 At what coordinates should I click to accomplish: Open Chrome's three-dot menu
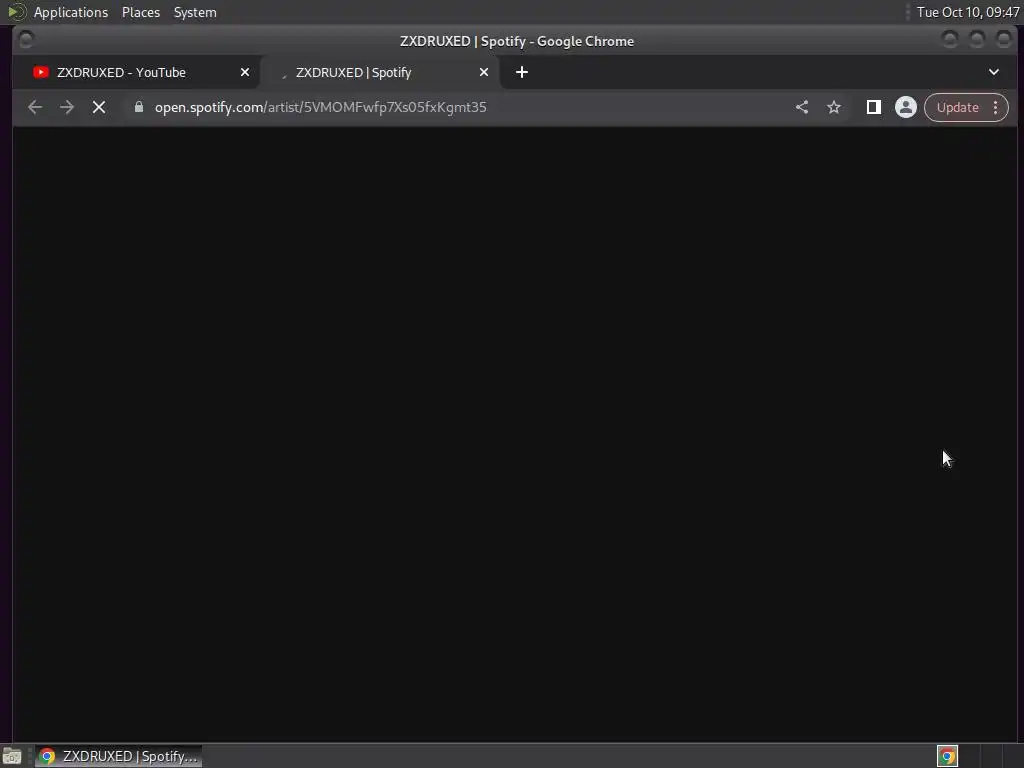995,107
